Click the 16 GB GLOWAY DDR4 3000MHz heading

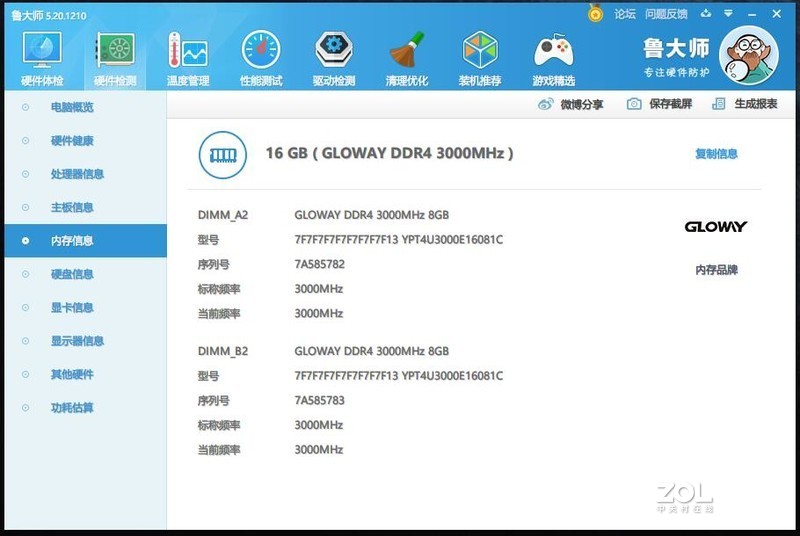(389, 153)
